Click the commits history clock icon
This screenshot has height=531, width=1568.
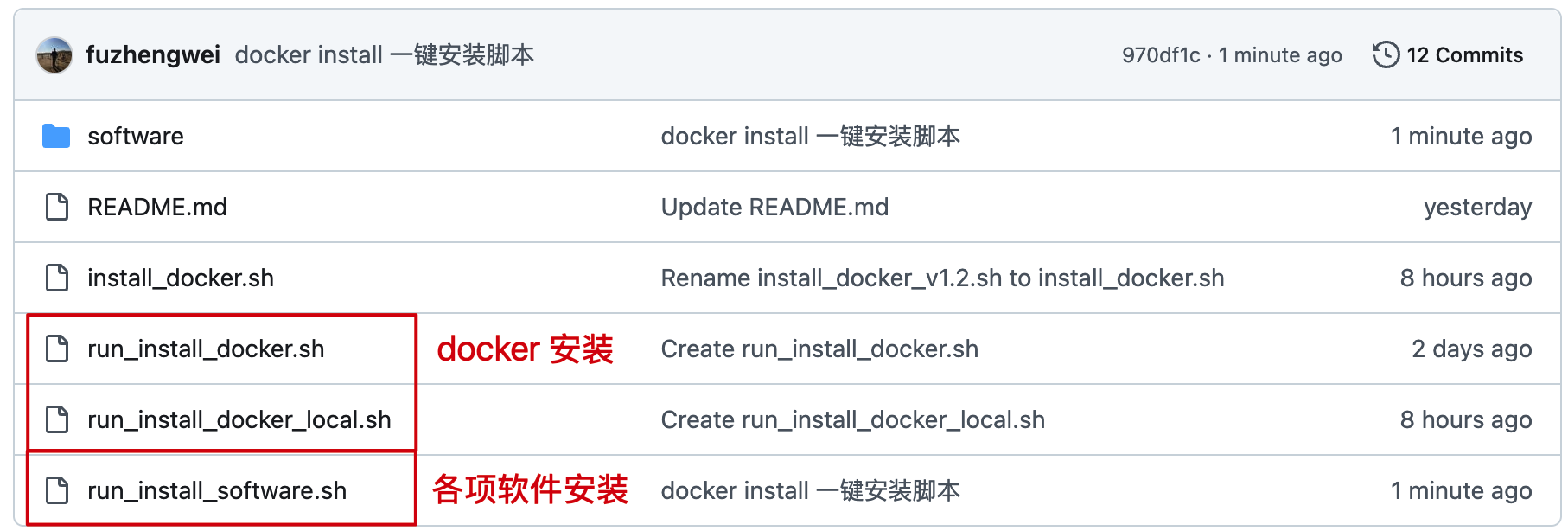click(x=1386, y=55)
